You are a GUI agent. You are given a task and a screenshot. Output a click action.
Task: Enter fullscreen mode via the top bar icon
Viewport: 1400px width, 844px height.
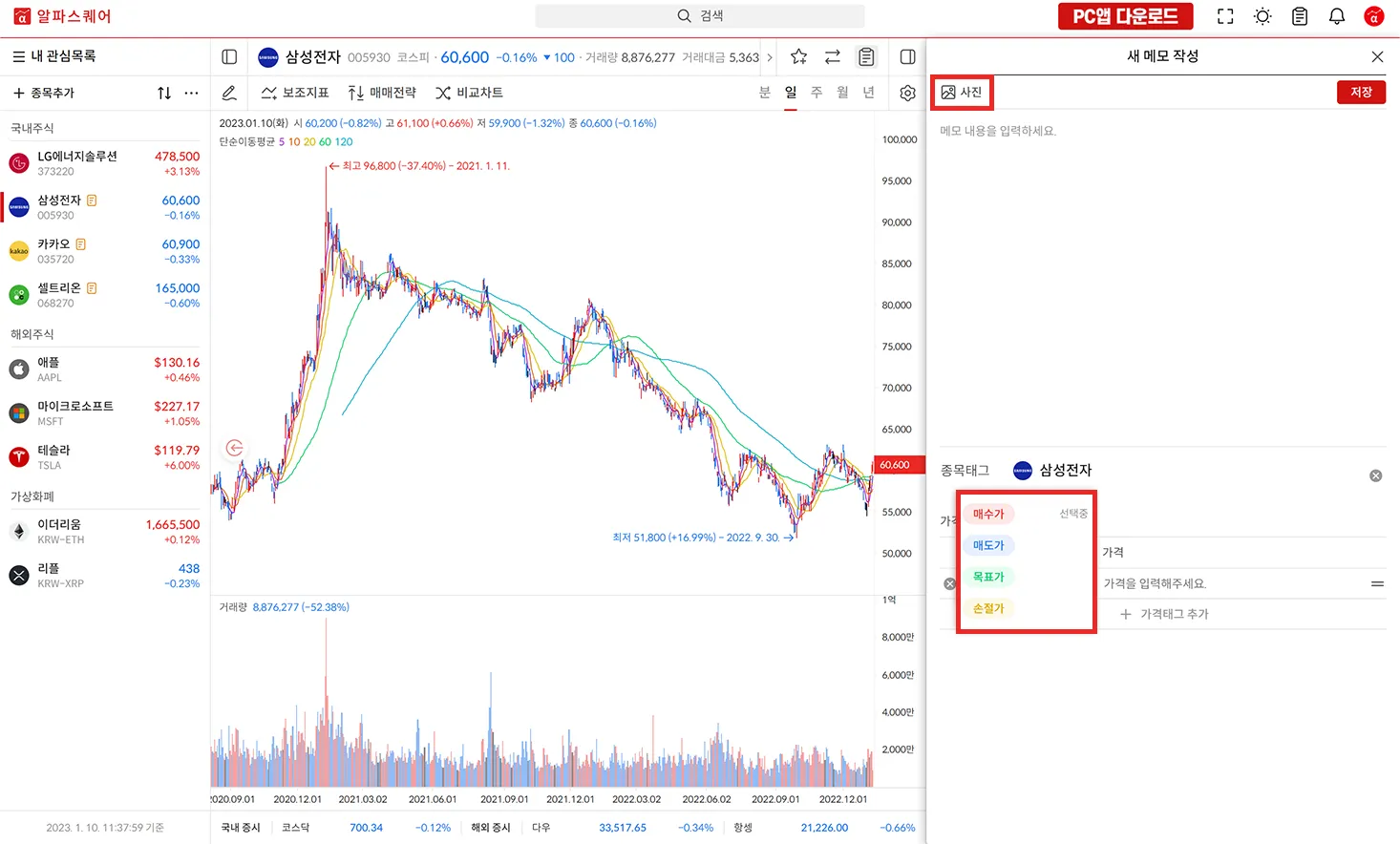click(x=1225, y=16)
